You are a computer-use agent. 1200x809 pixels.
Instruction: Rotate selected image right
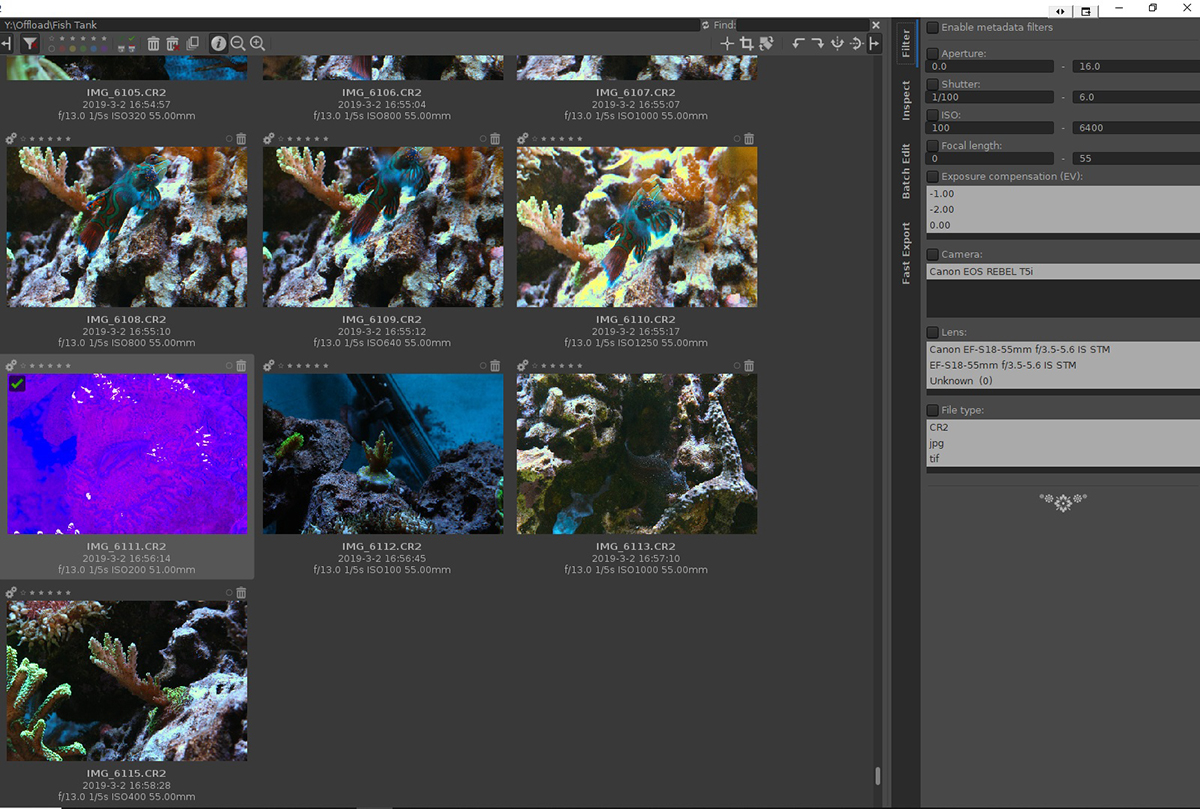click(817, 43)
